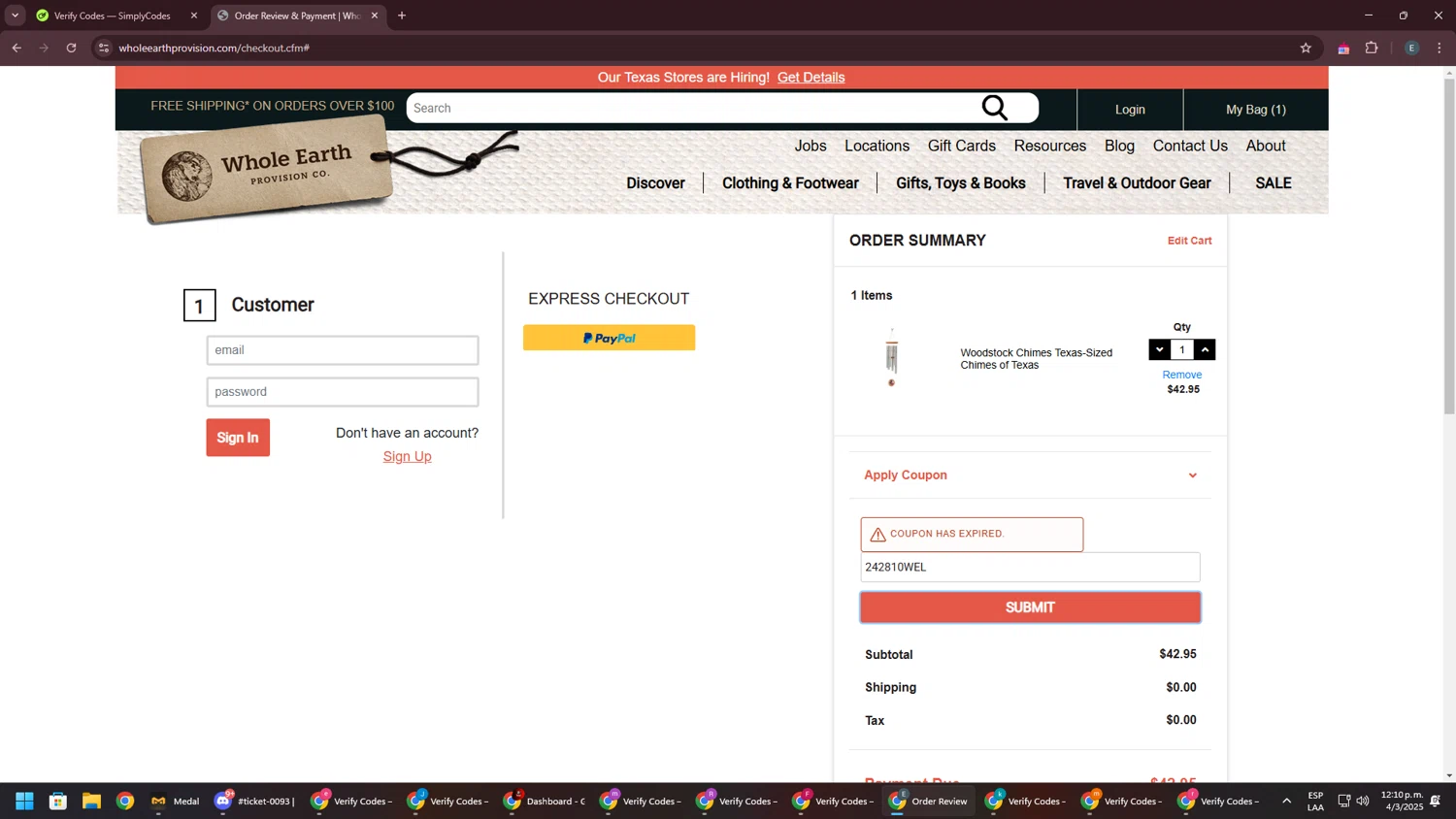Open the Contact Us menu item

pos(1190,146)
